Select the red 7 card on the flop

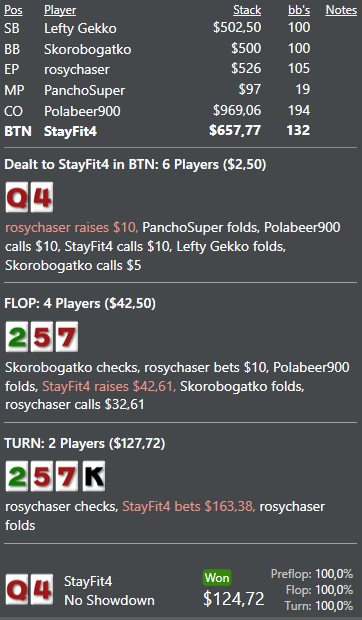[67, 336]
